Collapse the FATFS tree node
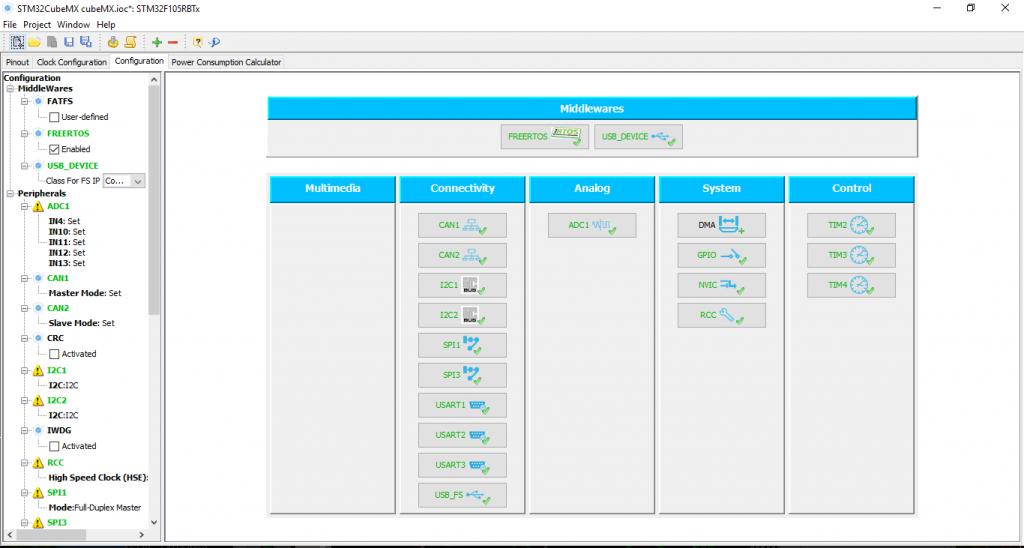Viewport: 1024px width, 548px height. (x=25, y=101)
